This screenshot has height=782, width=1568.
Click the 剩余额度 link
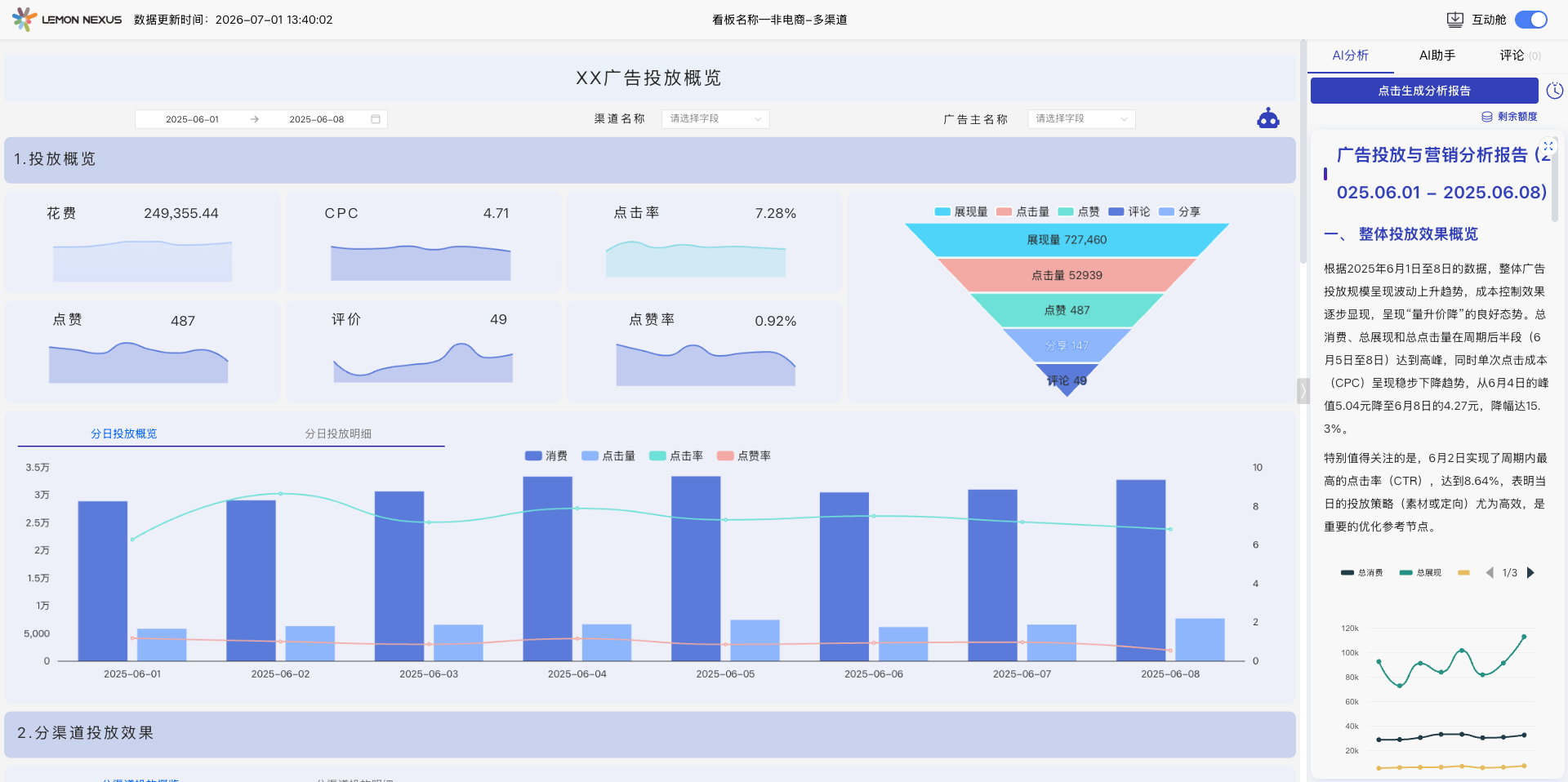click(x=1517, y=117)
